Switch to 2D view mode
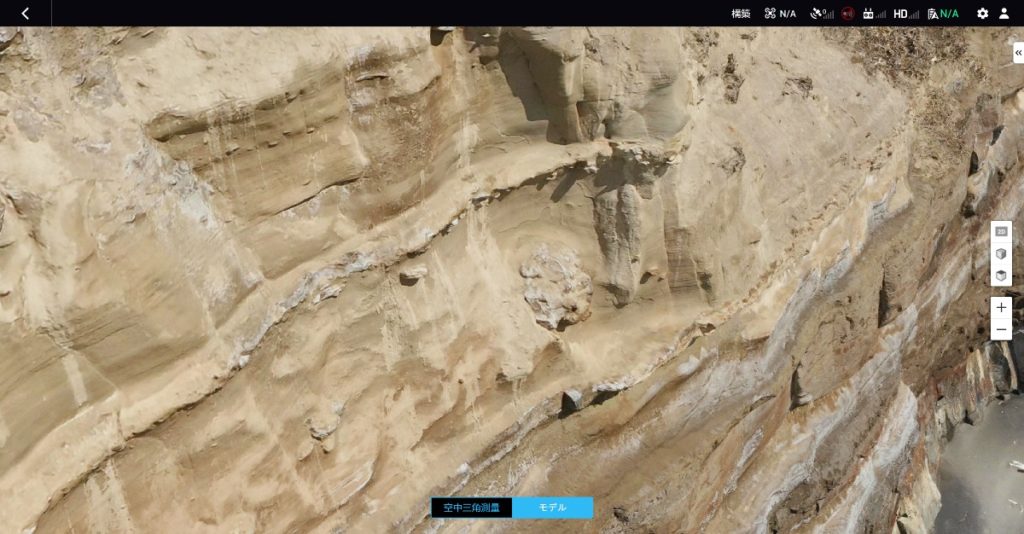The width and height of the screenshot is (1024, 534). [x=1001, y=231]
